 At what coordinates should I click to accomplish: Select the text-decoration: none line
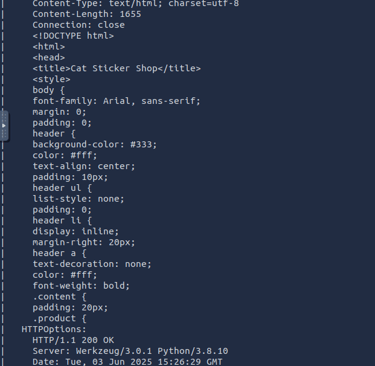tap(92, 264)
